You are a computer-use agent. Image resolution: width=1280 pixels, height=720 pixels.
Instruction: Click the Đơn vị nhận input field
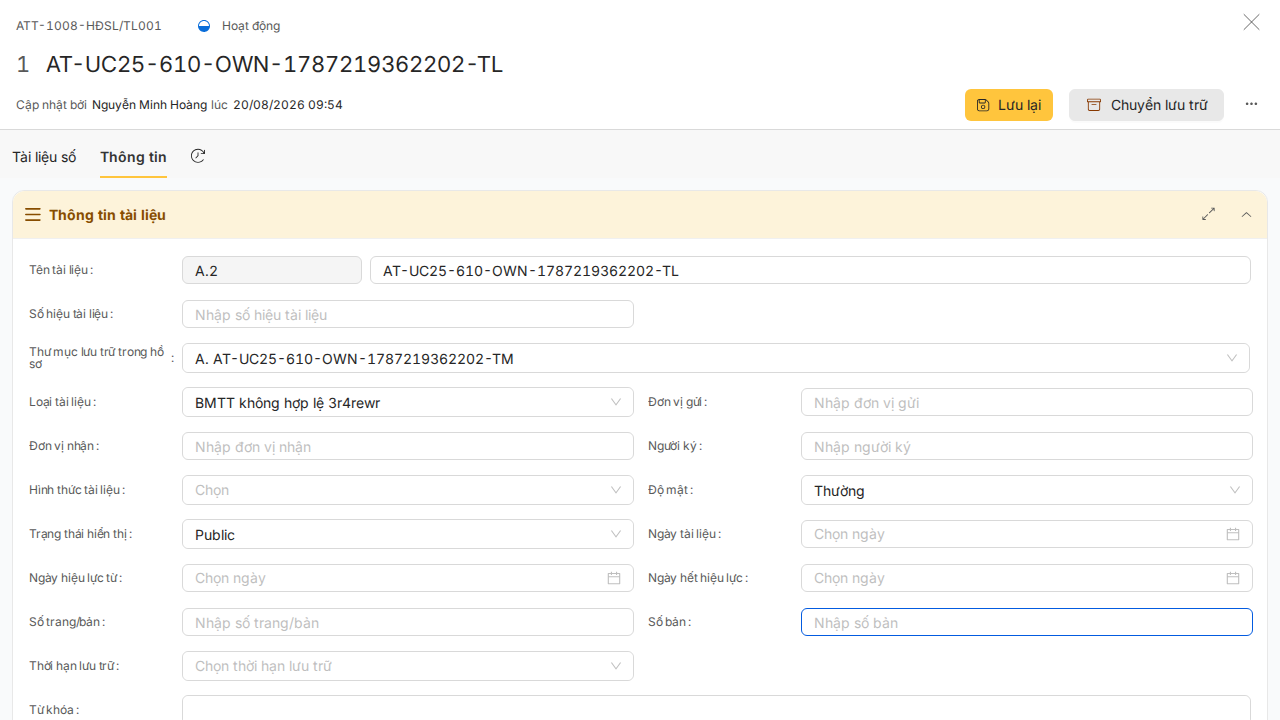[x=408, y=446]
